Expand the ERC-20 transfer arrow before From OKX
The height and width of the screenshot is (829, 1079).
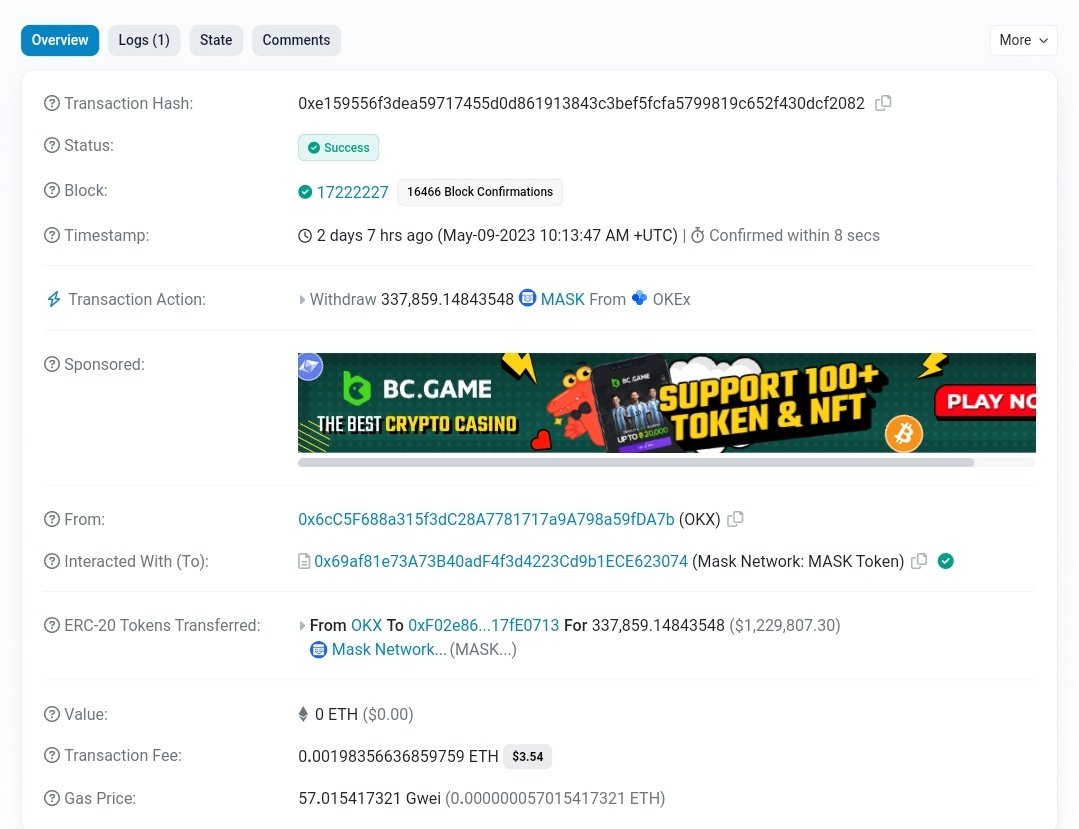pyautogui.click(x=301, y=625)
